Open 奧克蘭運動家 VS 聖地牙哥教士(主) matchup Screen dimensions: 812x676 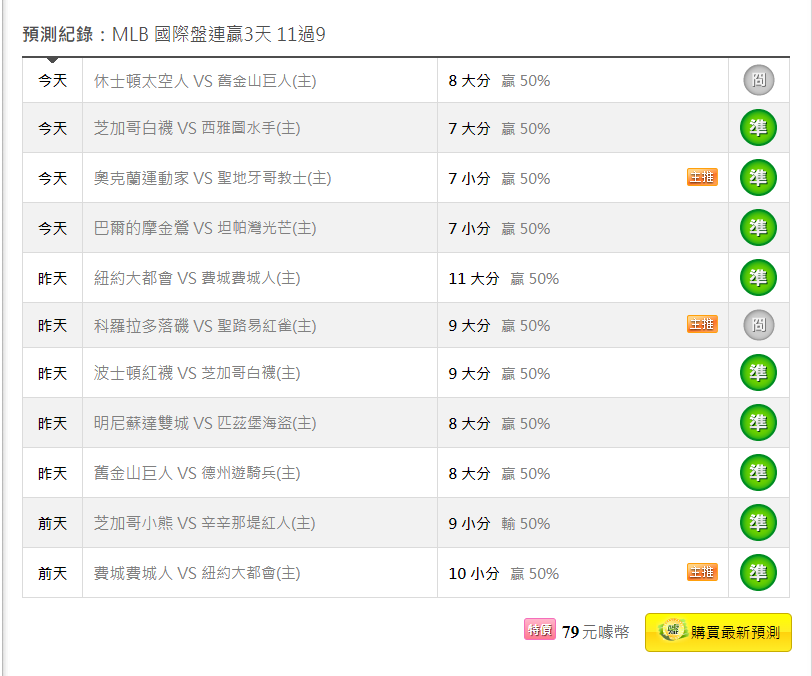pos(212,178)
